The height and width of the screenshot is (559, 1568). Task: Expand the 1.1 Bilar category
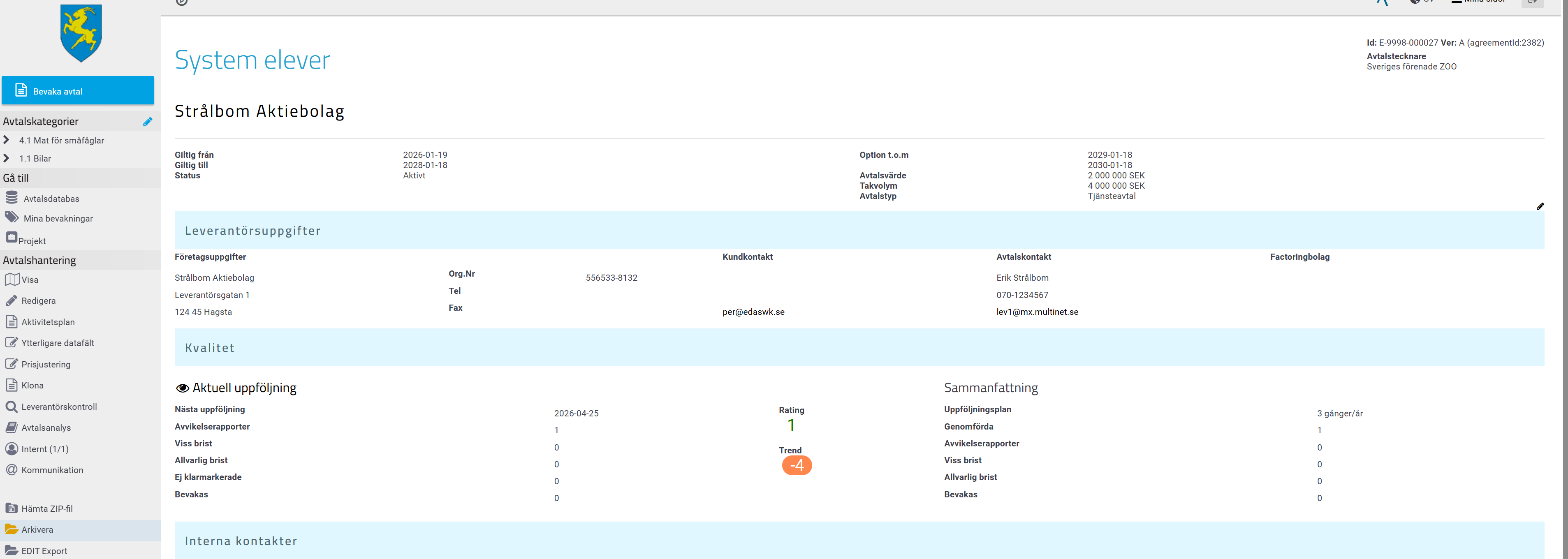click(7, 158)
